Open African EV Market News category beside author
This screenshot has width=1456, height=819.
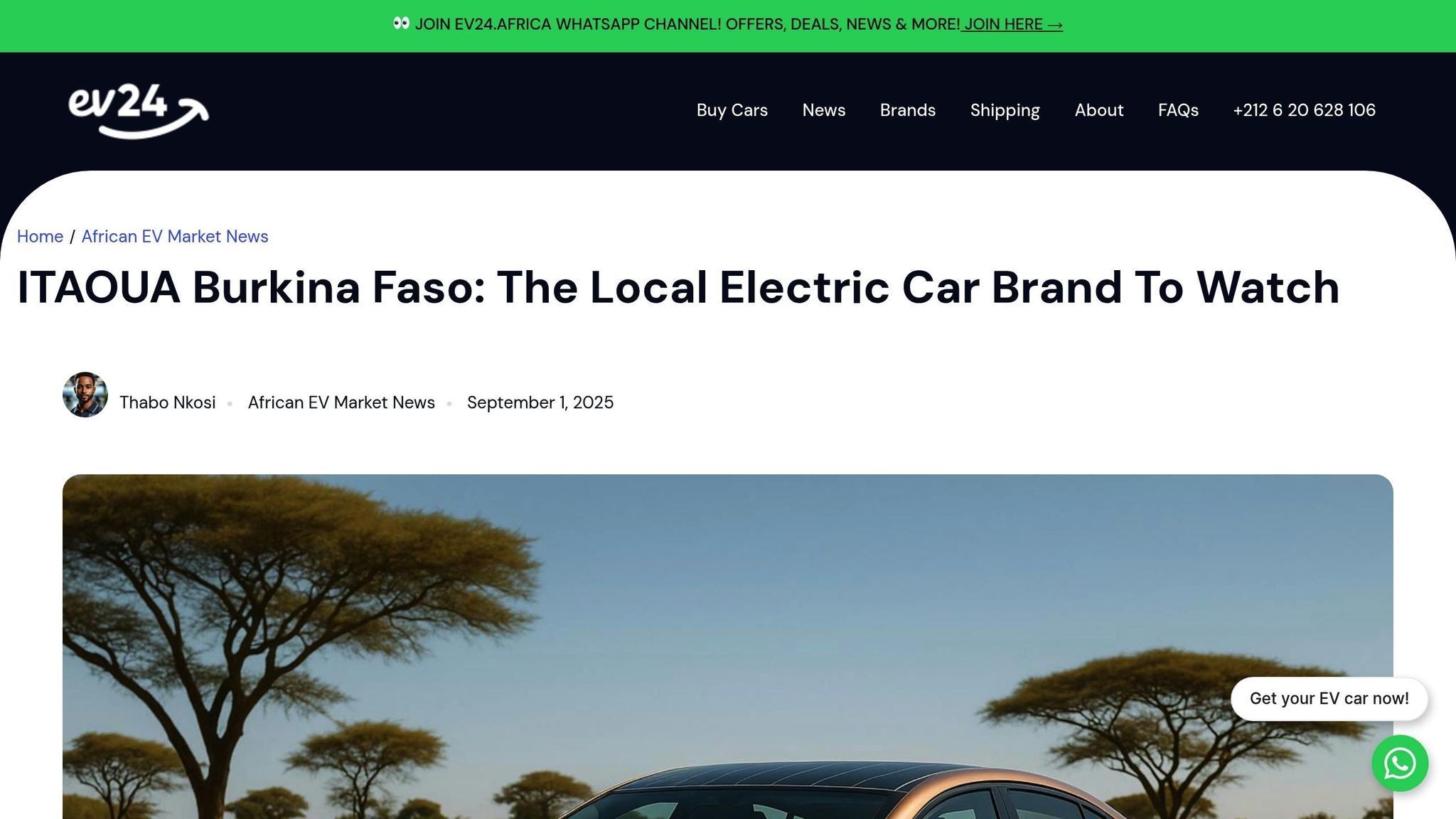coord(341,402)
